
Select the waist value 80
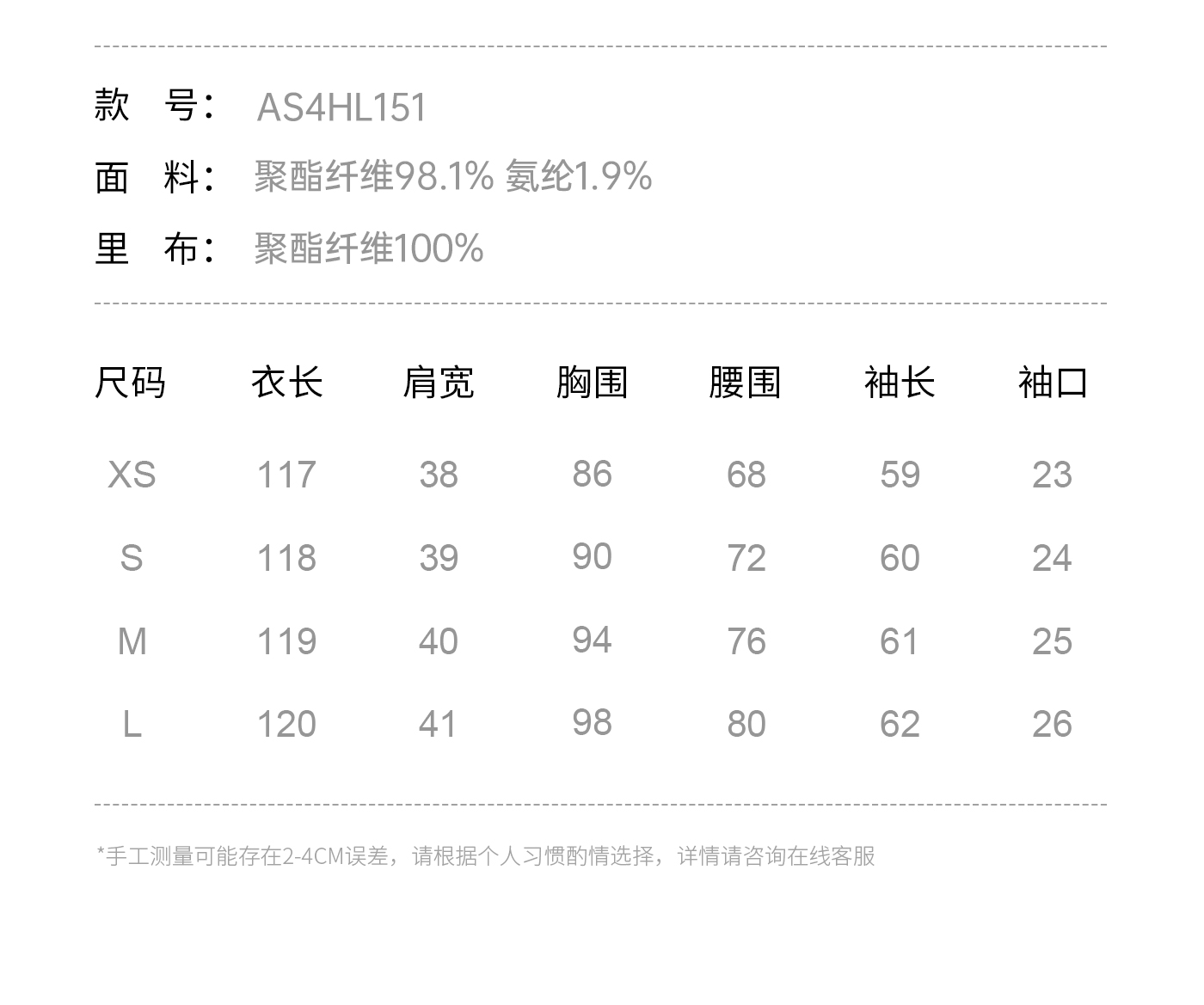pos(746,724)
